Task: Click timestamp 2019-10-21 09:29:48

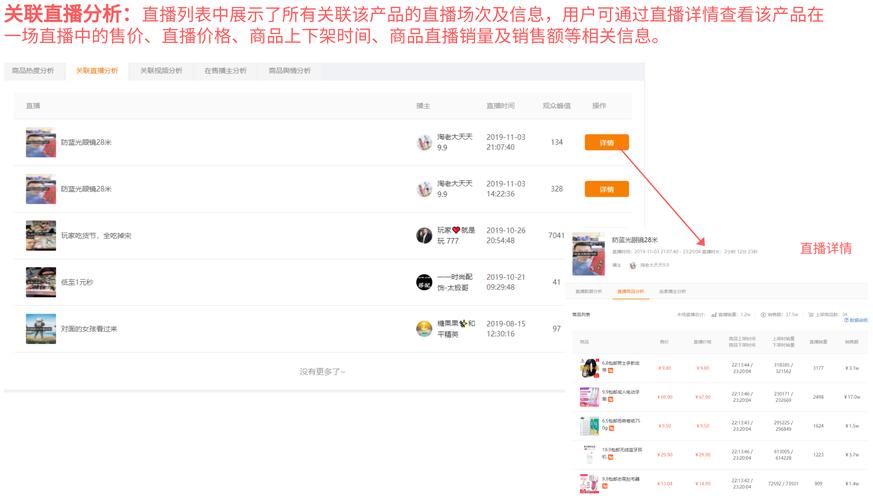Action: [506, 282]
